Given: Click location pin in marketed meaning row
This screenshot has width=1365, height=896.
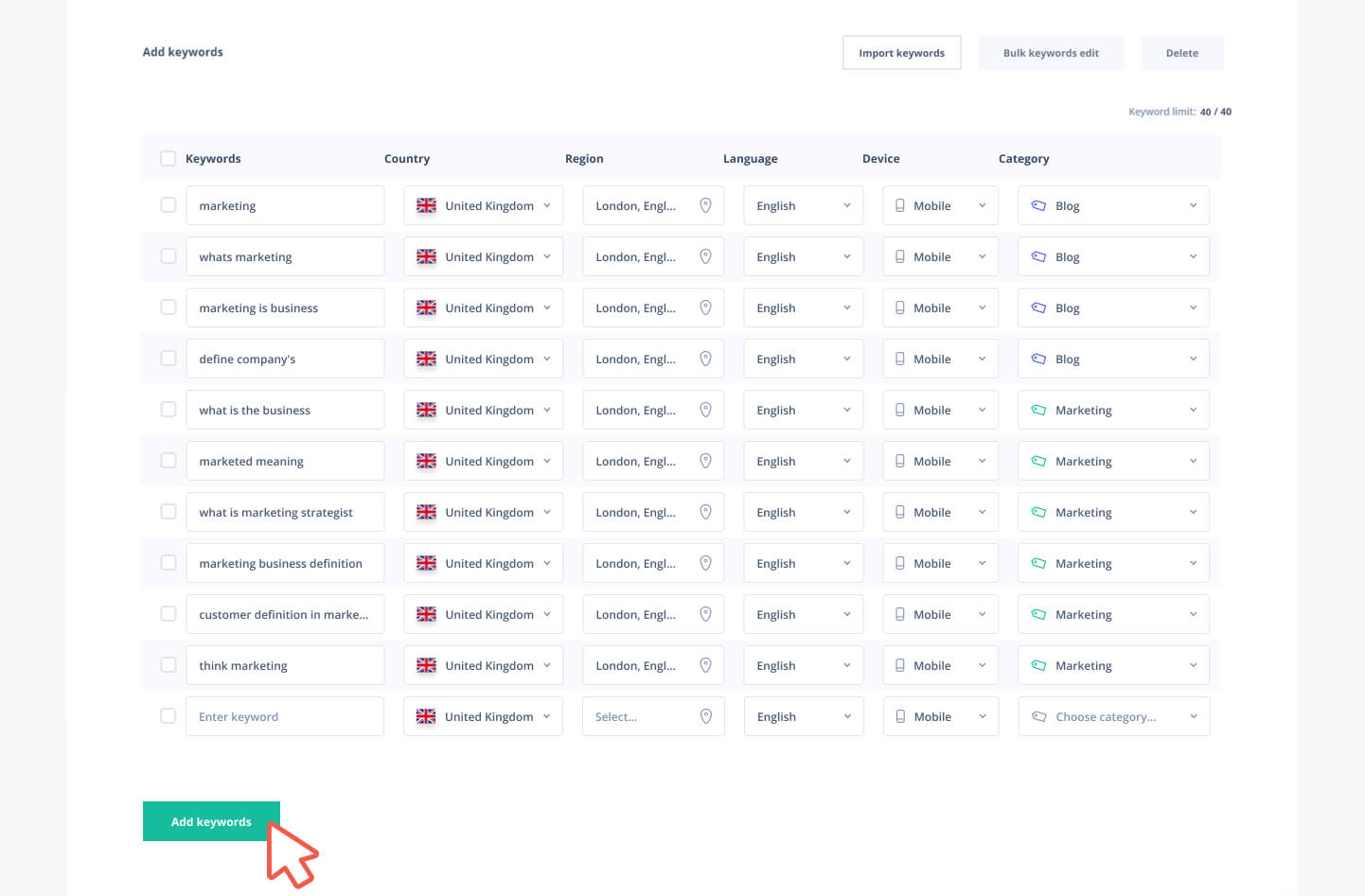Looking at the screenshot, I should 705,461.
